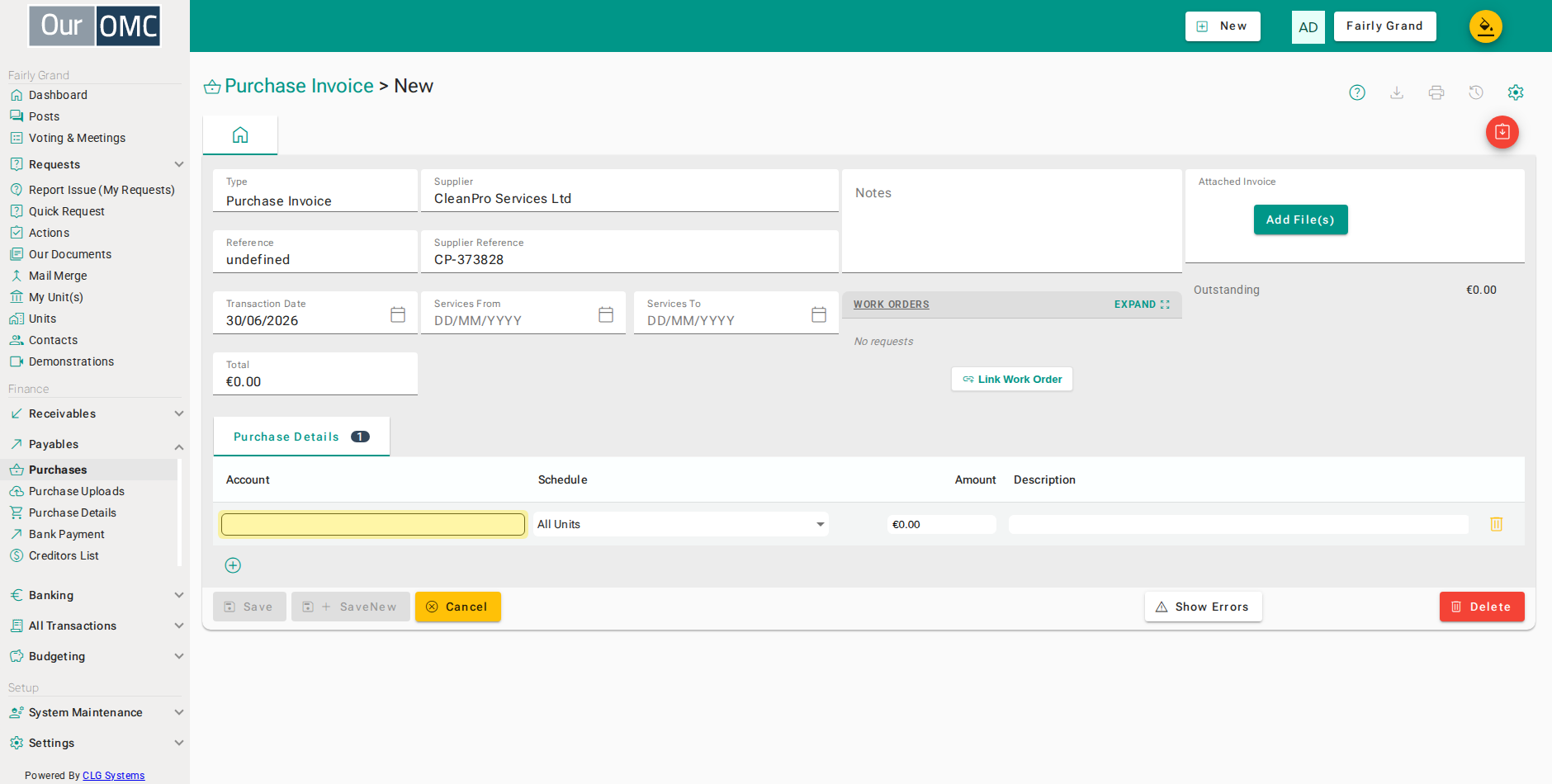Open the settings gear icon in header
Viewport: 1552px width, 784px height.
[1516, 92]
